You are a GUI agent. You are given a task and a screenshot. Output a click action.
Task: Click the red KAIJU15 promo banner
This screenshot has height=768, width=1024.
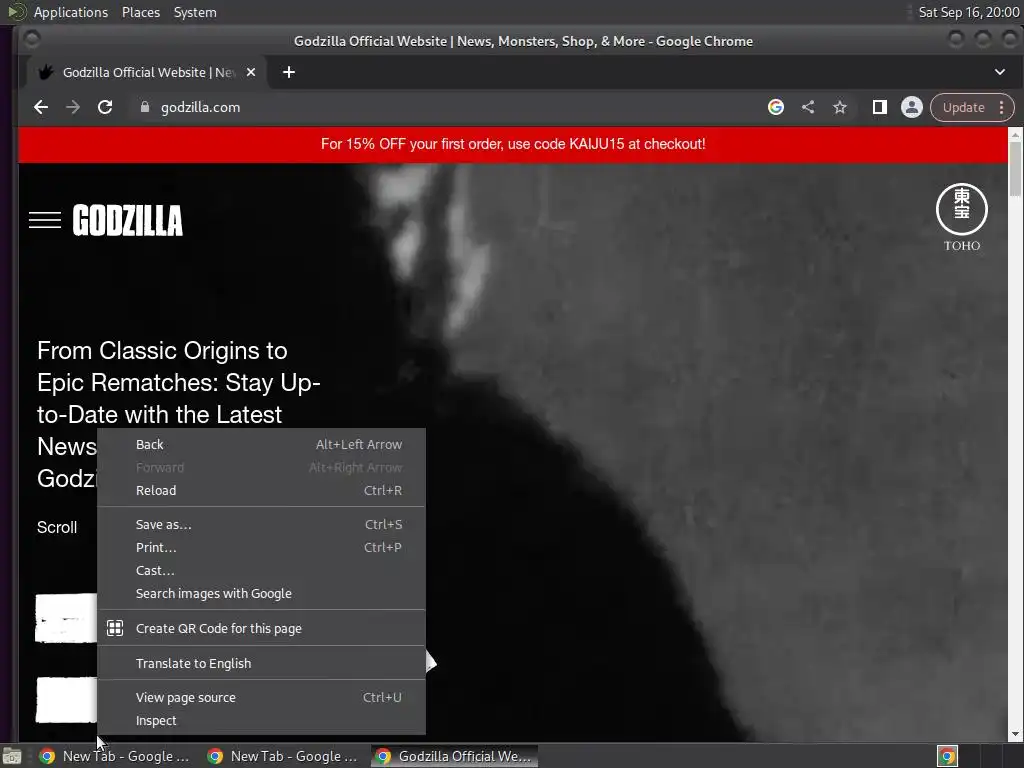tap(513, 144)
